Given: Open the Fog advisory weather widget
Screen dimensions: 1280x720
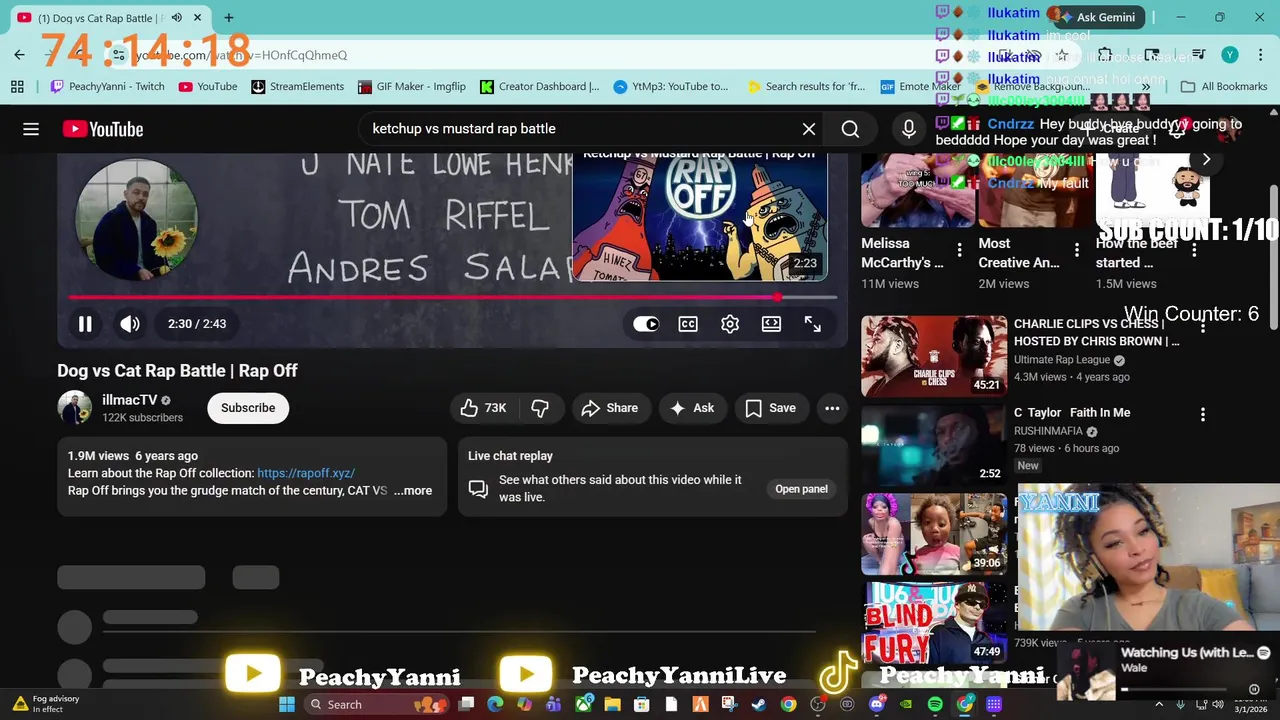Looking at the screenshot, I should point(45,704).
